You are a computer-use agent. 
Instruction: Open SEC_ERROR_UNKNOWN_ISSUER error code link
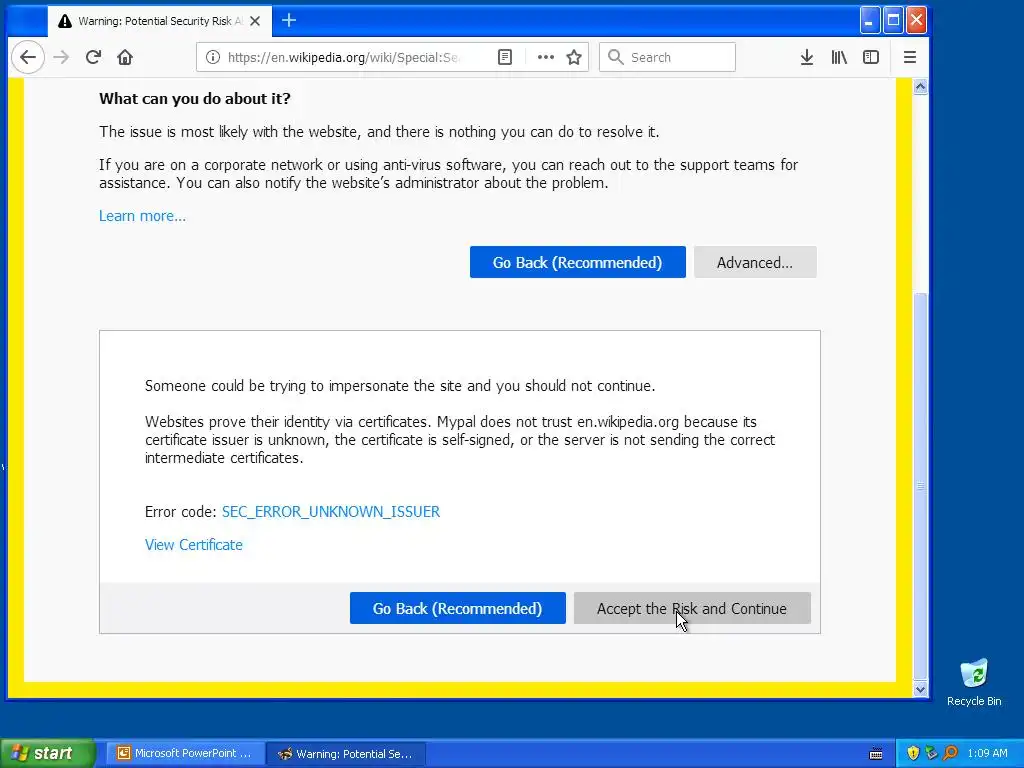click(330, 511)
